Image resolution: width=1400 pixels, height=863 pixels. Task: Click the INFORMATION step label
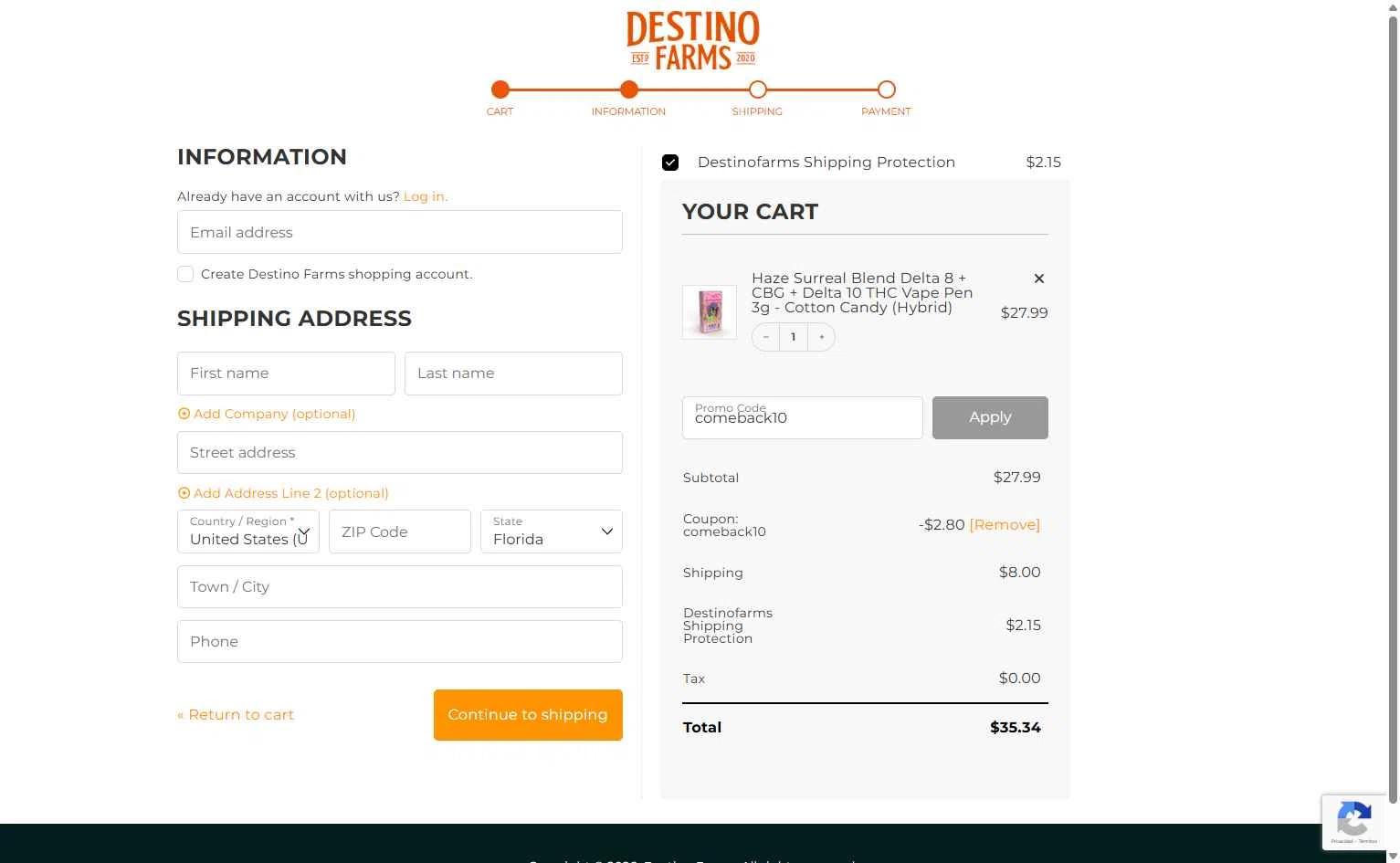tap(628, 111)
